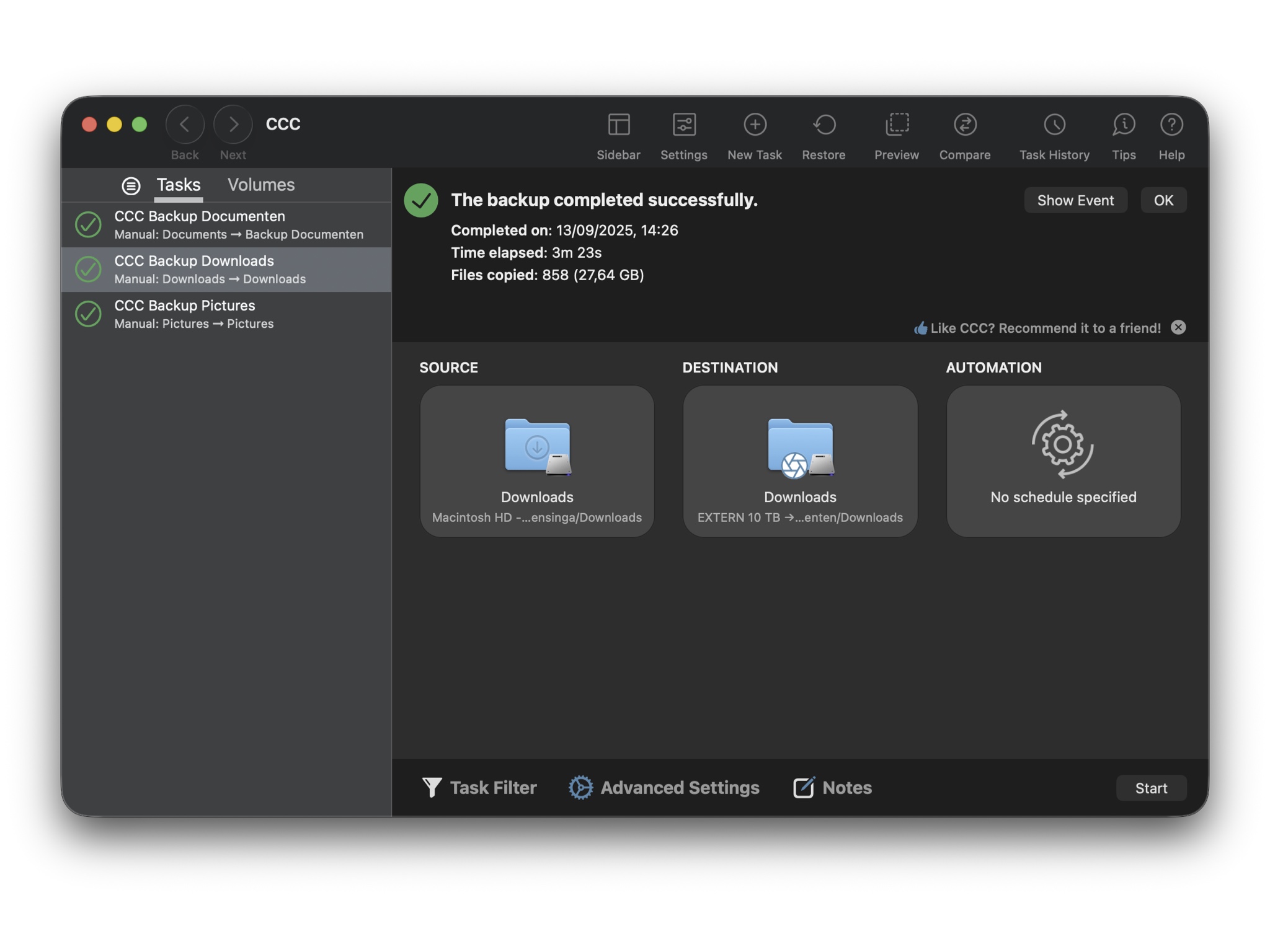Open the Destination Downloads selector
The image size is (1270, 952).
[x=800, y=461]
